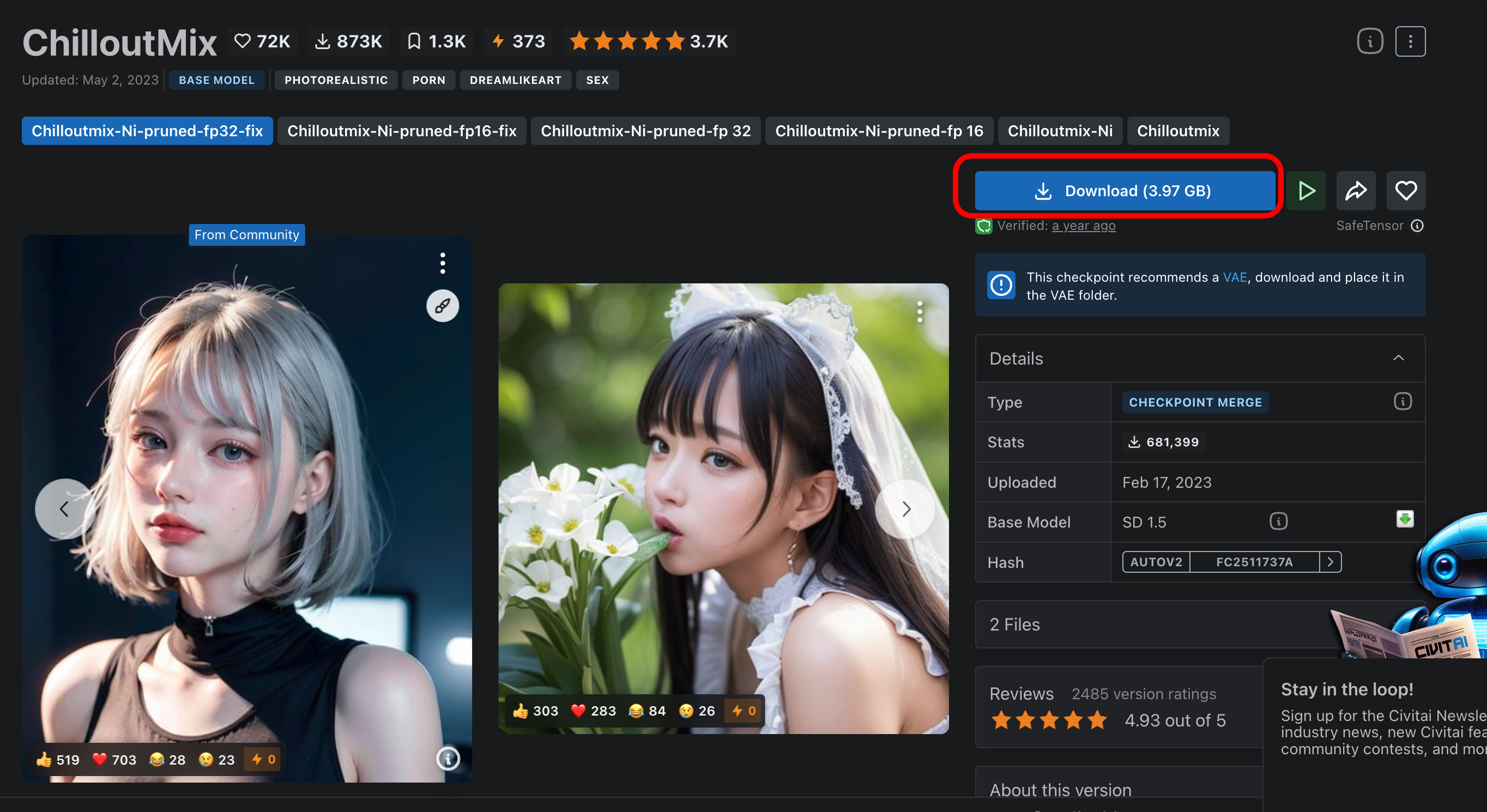Collapse the Details panel chevron
This screenshot has height=812, width=1487.
[x=1398, y=358]
